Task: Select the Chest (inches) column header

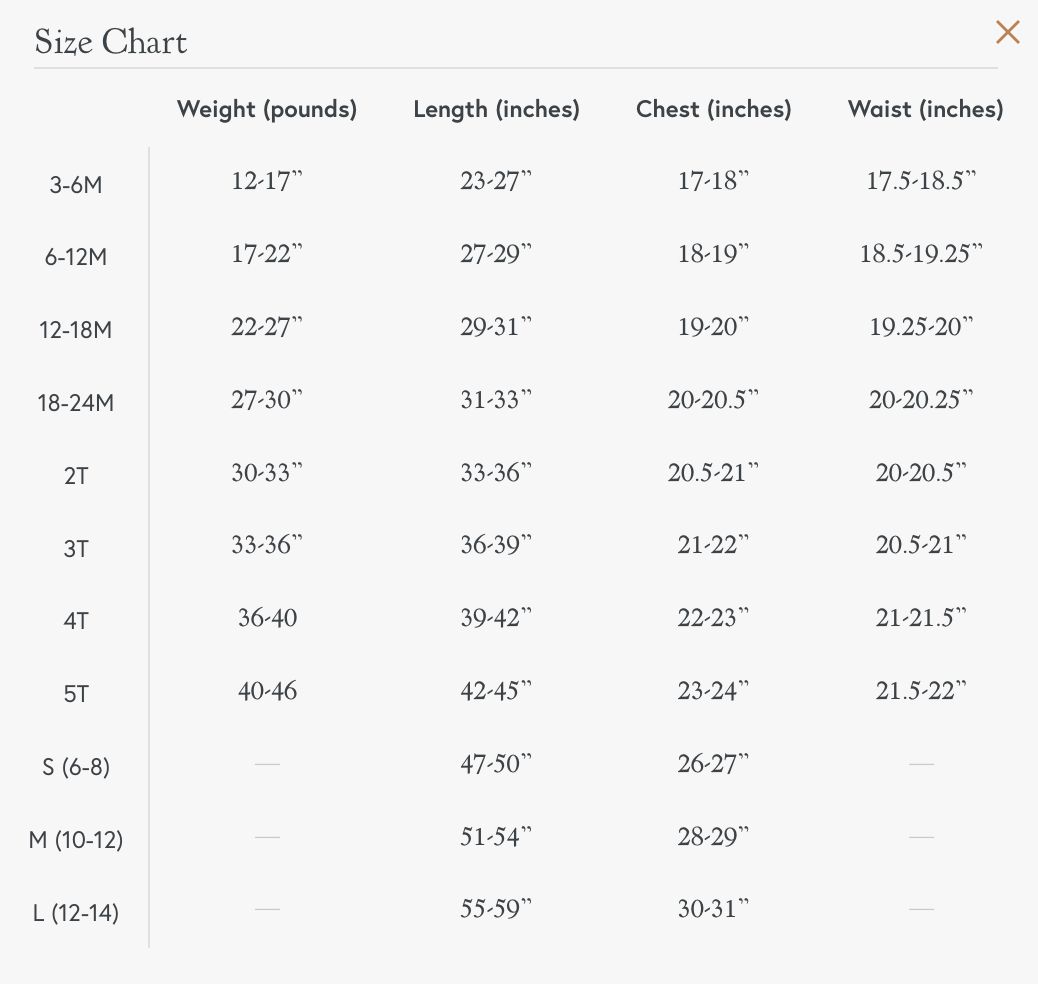Action: tap(713, 109)
